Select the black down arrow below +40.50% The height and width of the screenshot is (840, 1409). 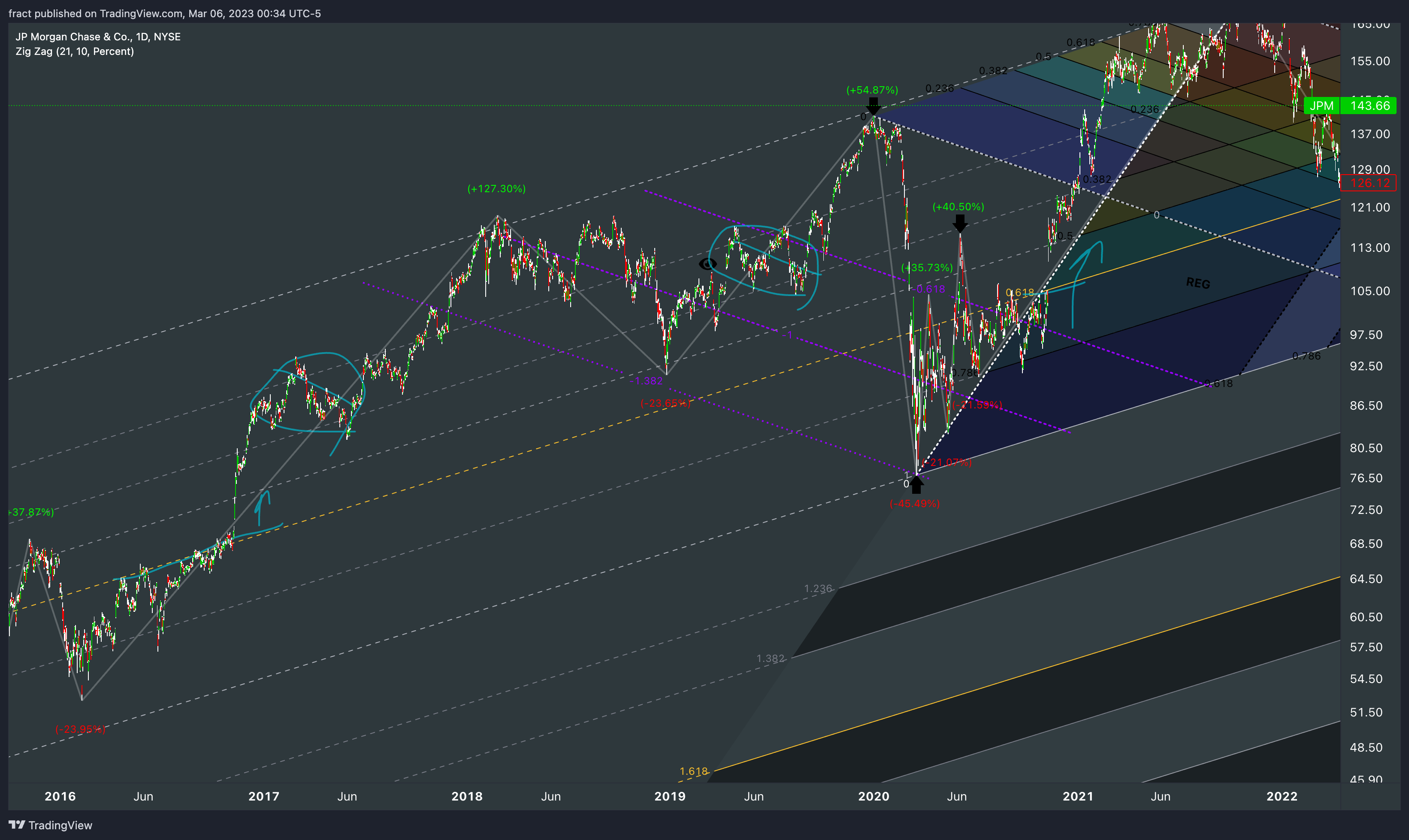pos(959,224)
